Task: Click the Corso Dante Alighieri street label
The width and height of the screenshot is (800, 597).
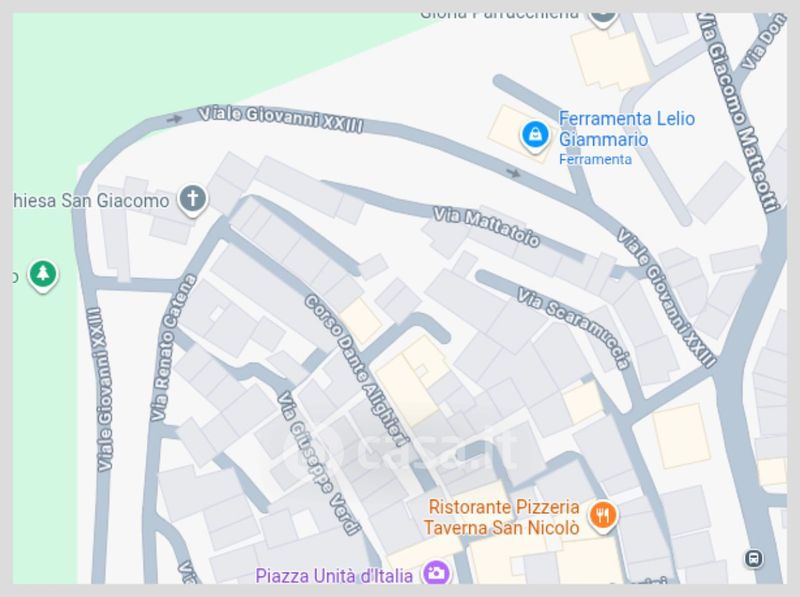Action: [357, 370]
